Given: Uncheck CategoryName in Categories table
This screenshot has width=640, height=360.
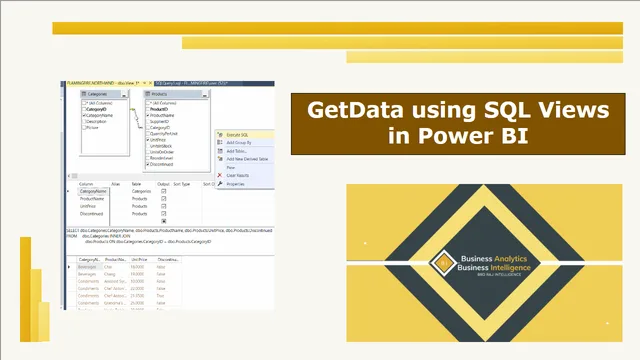Looking at the screenshot, I should point(84,116).
